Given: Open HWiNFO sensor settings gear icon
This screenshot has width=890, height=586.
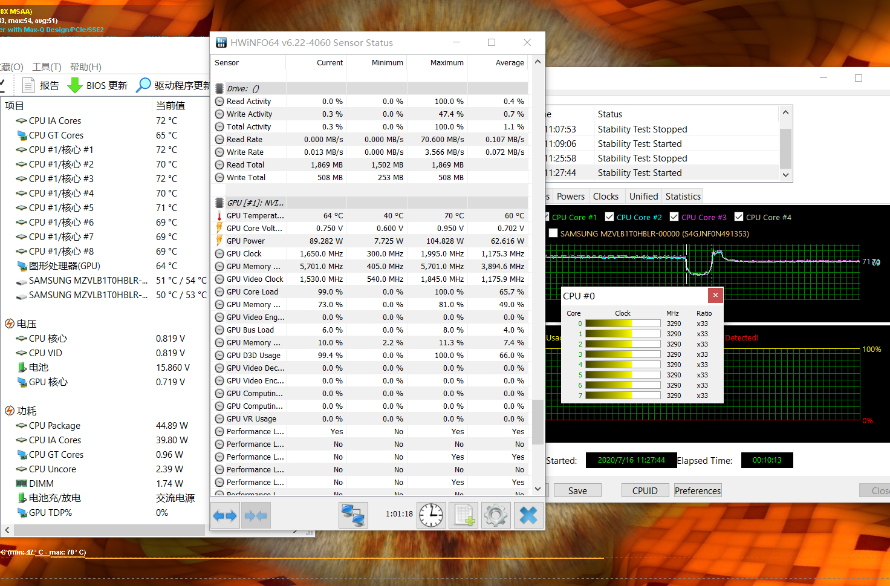Looking at the screenshot, I should coord(496,516).
